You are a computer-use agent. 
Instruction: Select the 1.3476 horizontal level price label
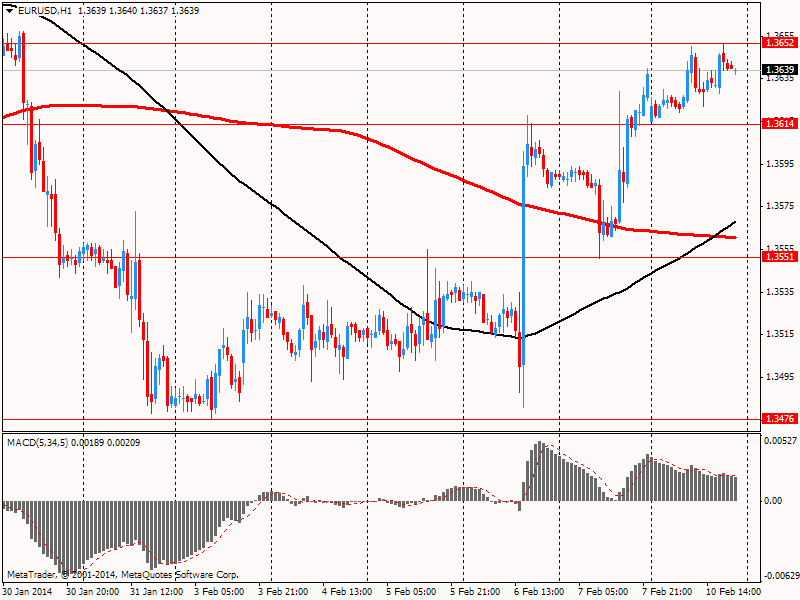click(779, 419)
